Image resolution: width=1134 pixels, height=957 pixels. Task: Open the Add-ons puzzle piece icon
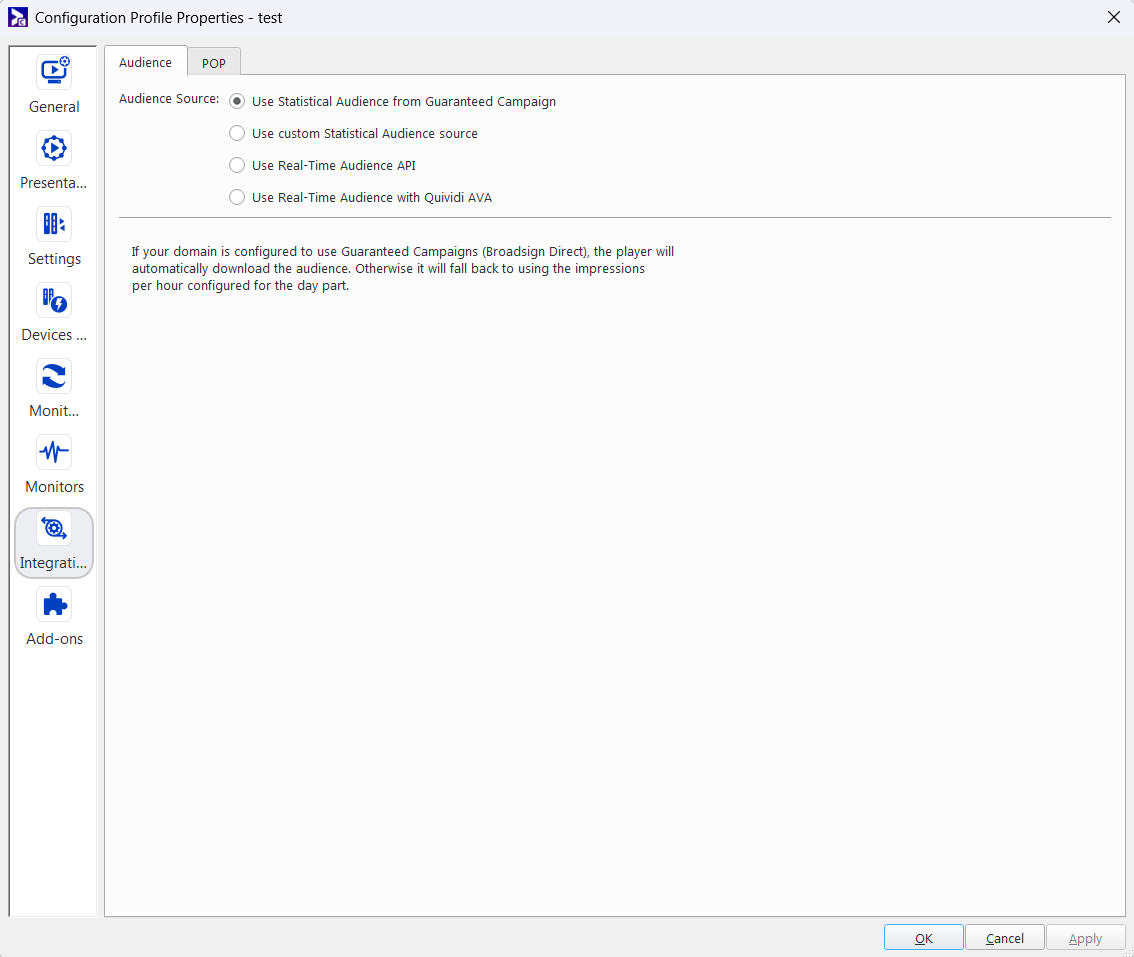[x=54, y=605]
